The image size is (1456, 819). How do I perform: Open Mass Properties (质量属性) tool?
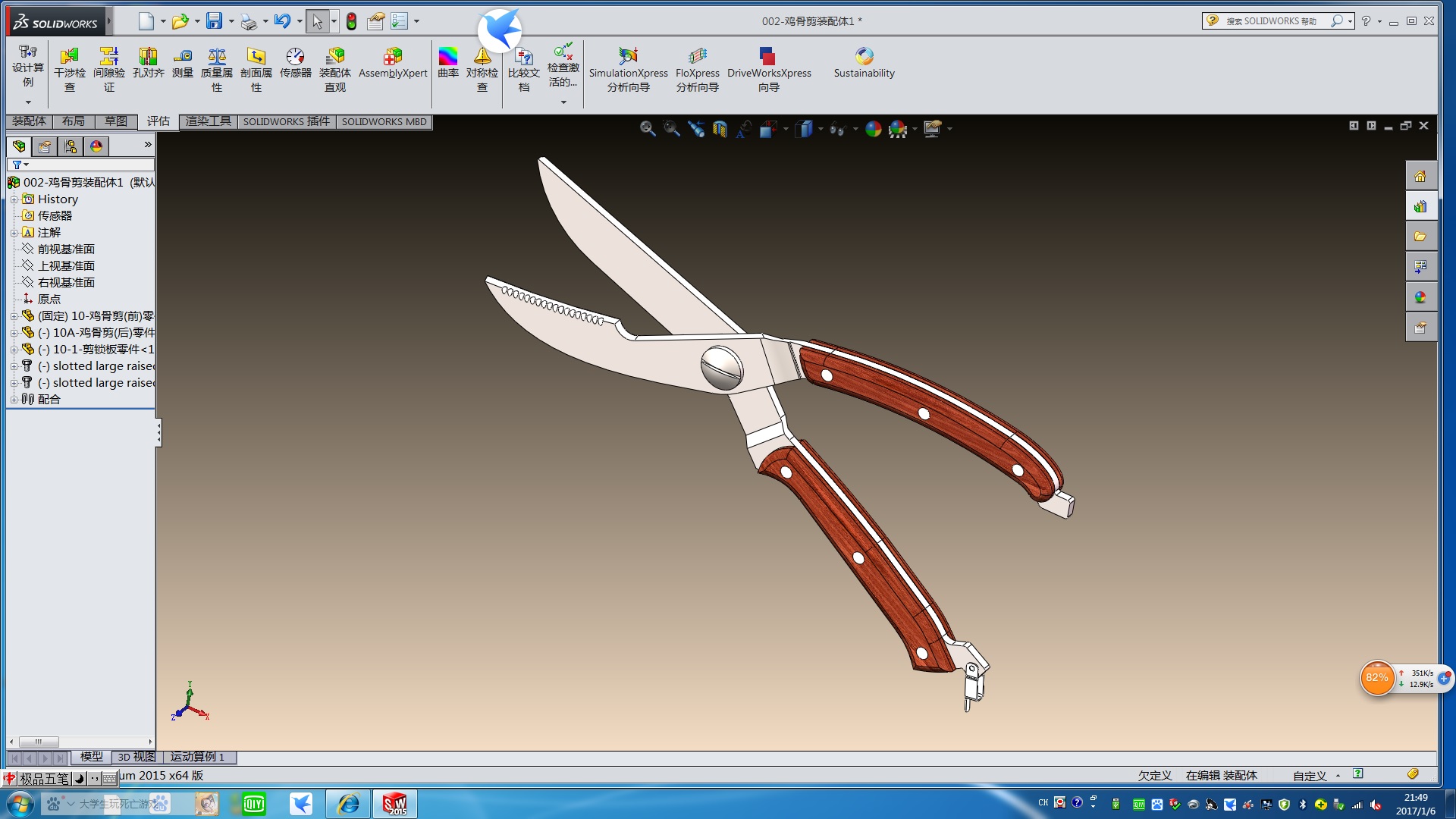point(217,57)
